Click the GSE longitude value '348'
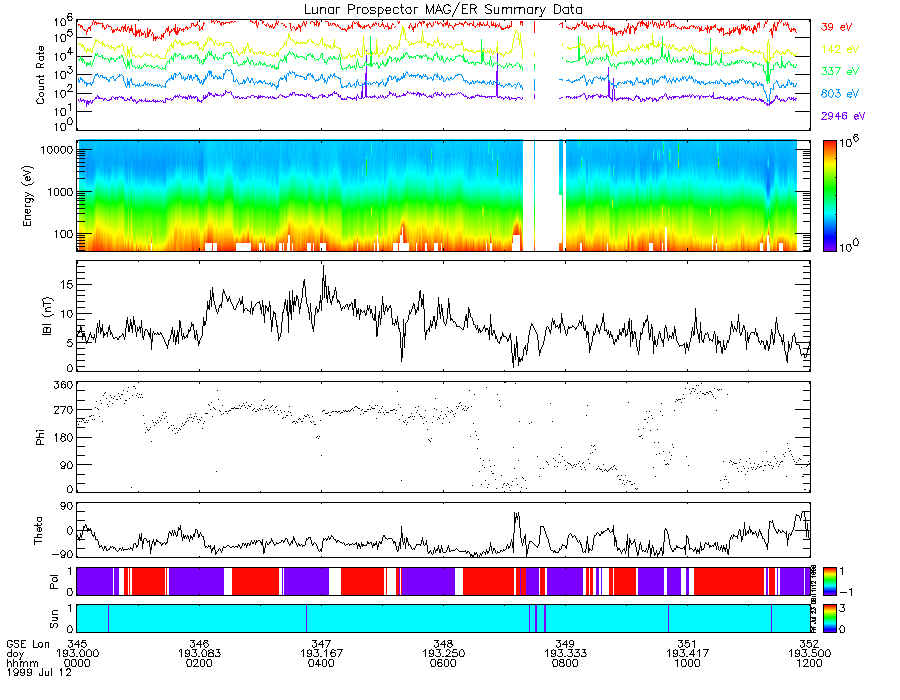The height and width of the screenshot is (700, 900). [443, 644]
